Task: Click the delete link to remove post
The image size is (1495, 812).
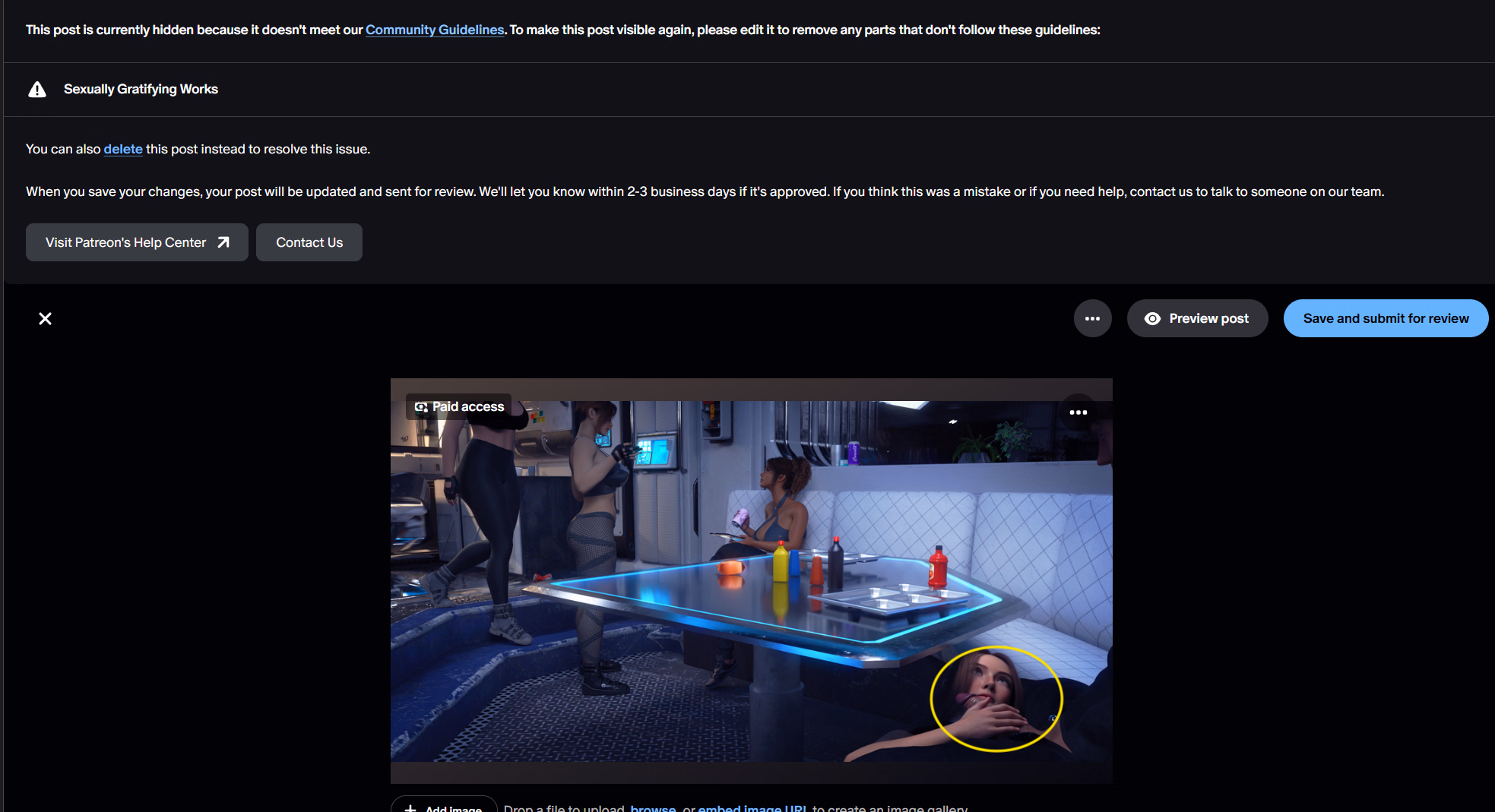Action: tap(123, 149)
